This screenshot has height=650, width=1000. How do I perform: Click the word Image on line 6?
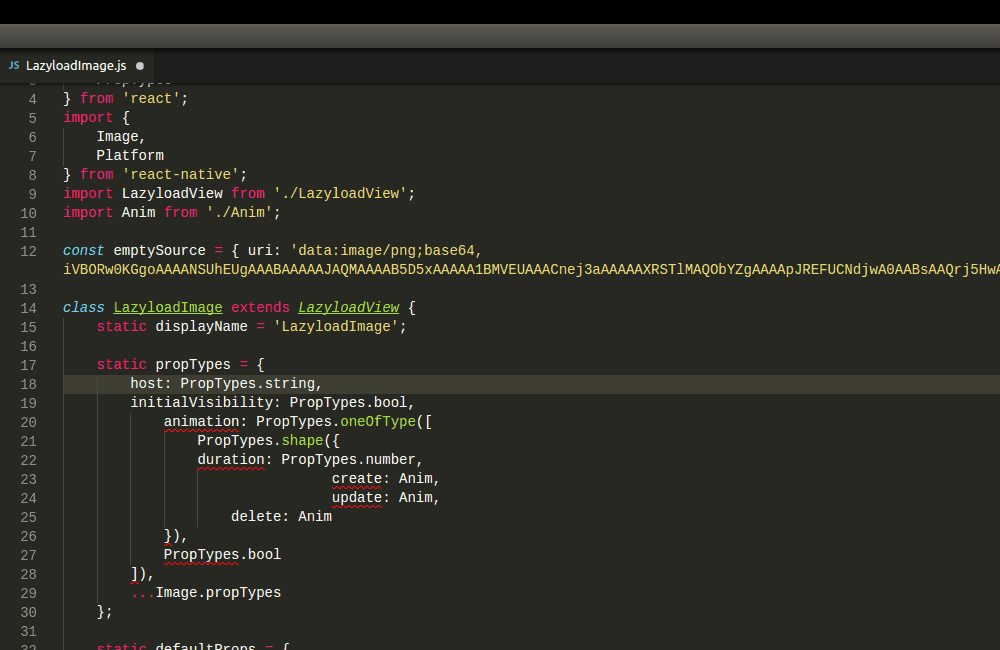click(x=117, y=137)
